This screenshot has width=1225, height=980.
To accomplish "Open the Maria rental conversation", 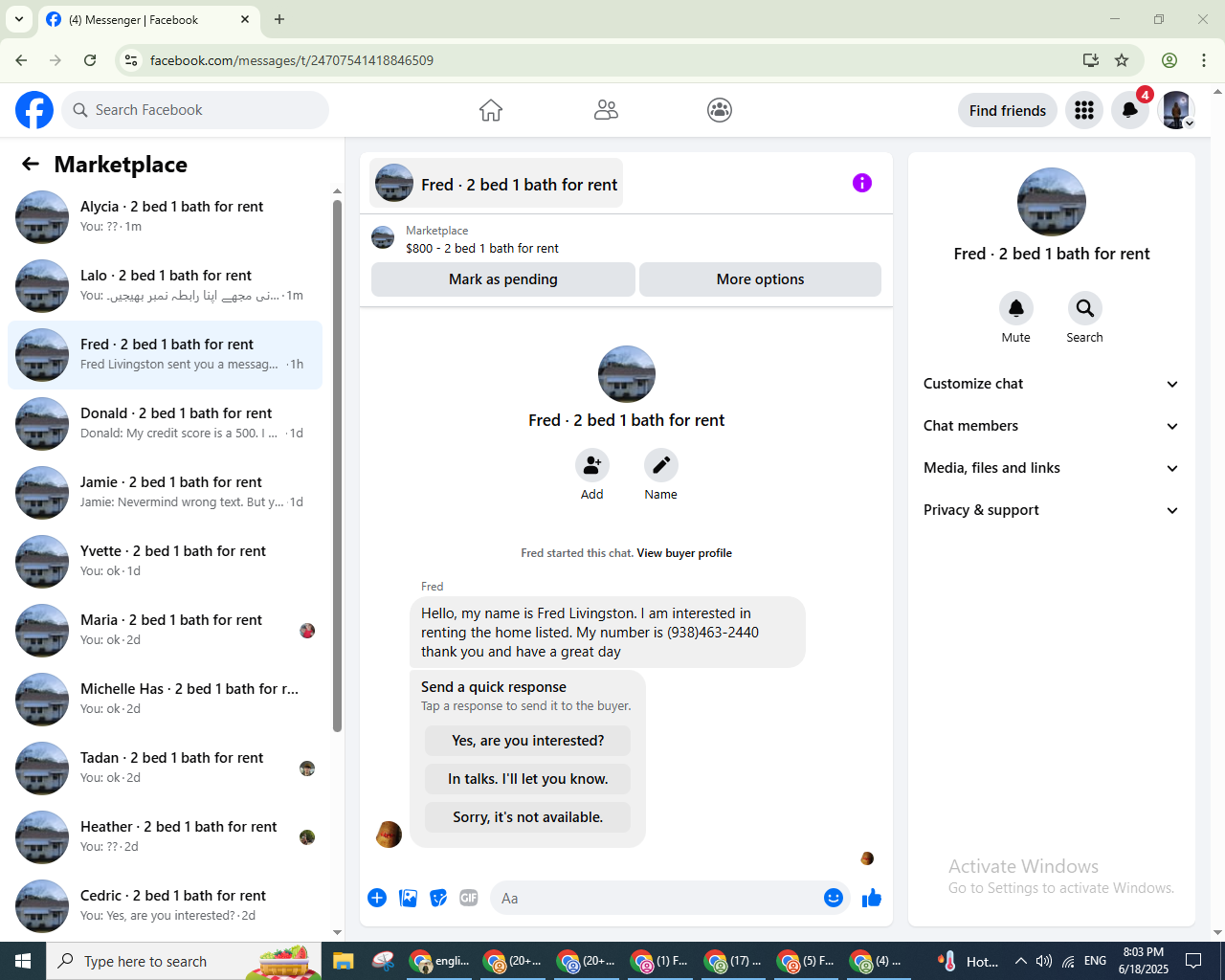I will coord(166,631).
